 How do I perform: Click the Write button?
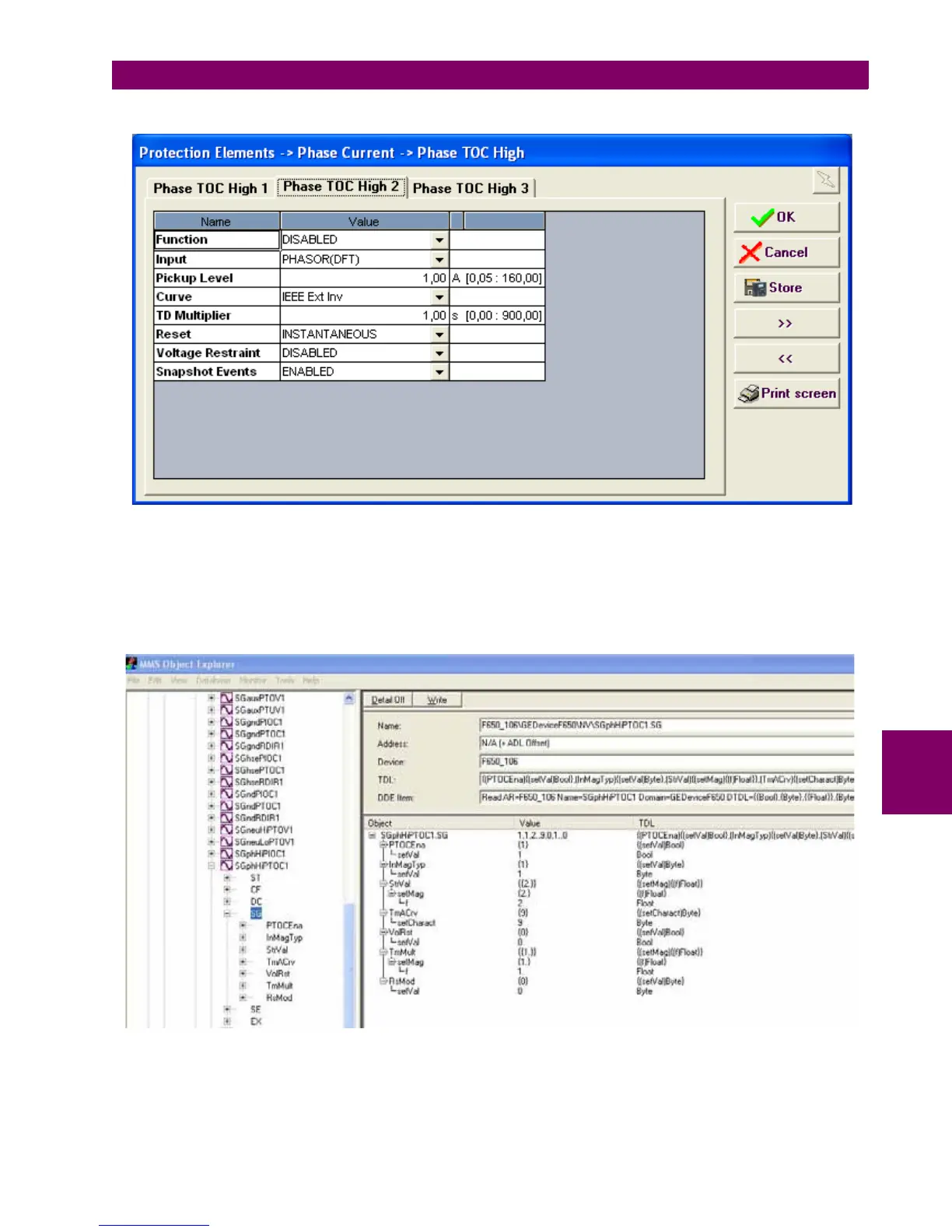click(437, 700)
